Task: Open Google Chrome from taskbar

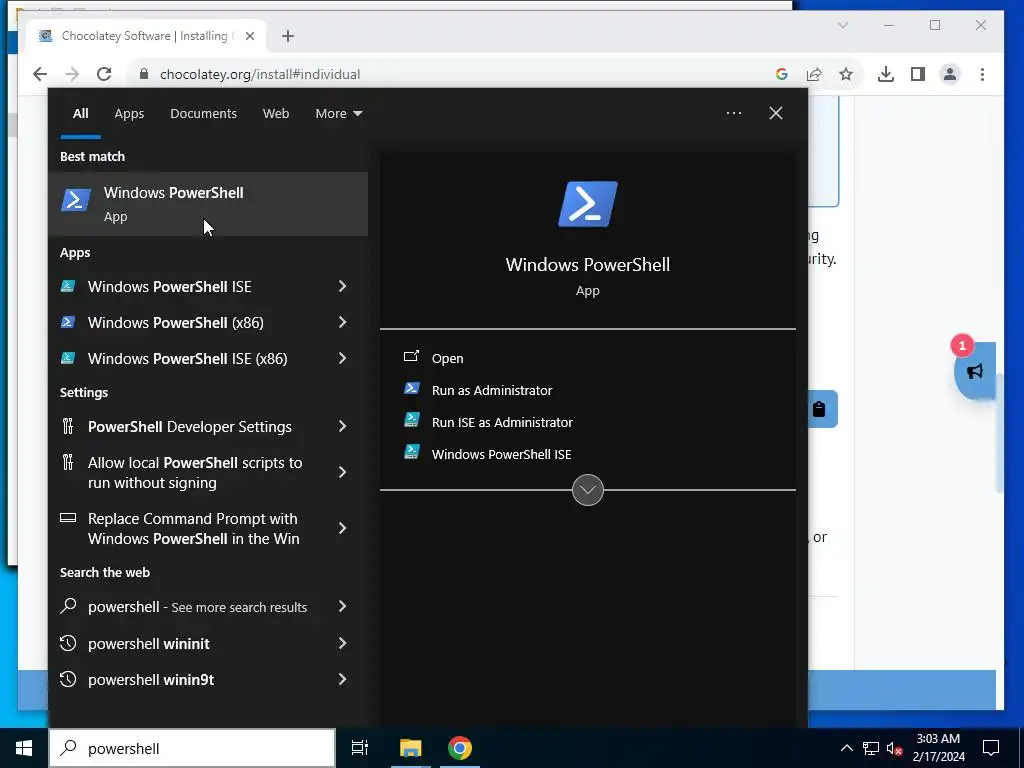Action: click(x=460, y=748)
